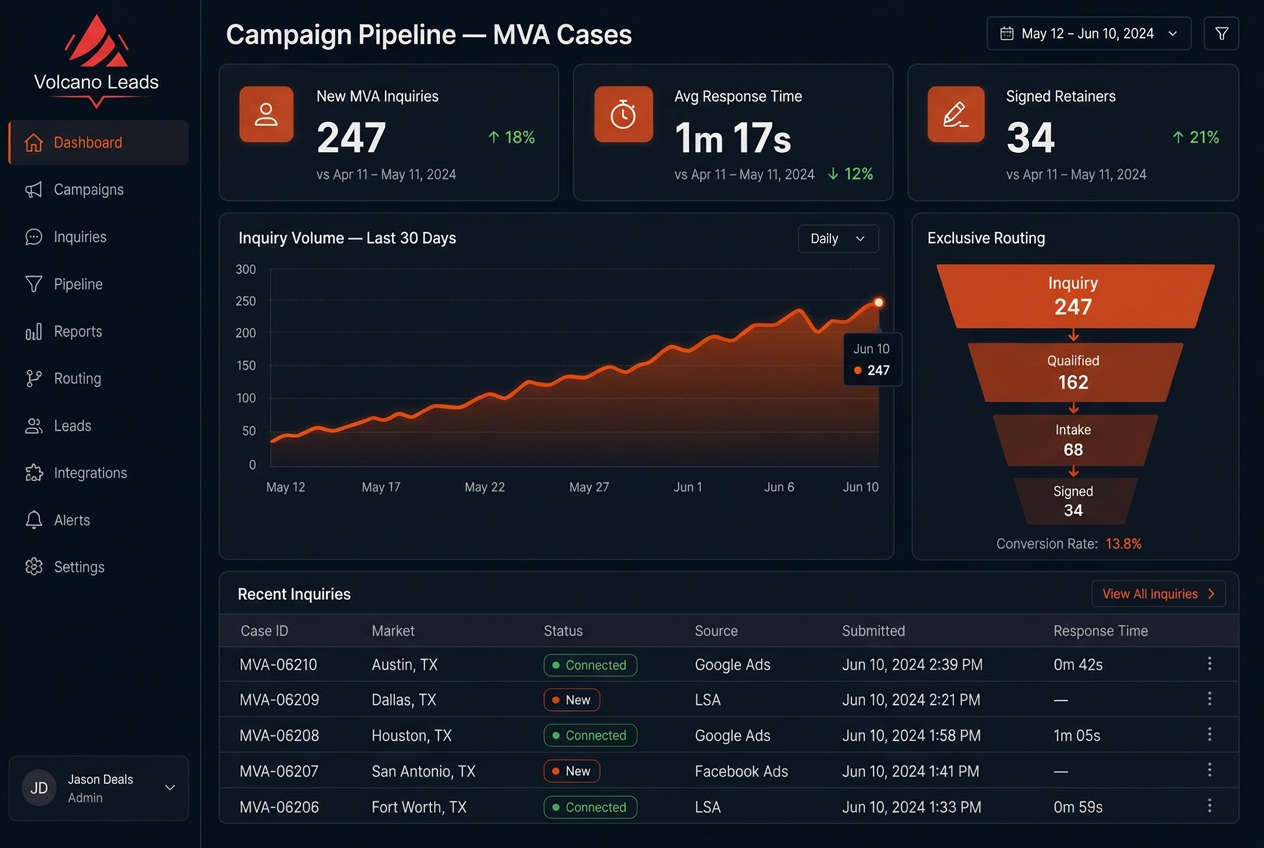Open row menu for MVA-06210
The image size is (1264, 848).
click(x=1210, y=664)
